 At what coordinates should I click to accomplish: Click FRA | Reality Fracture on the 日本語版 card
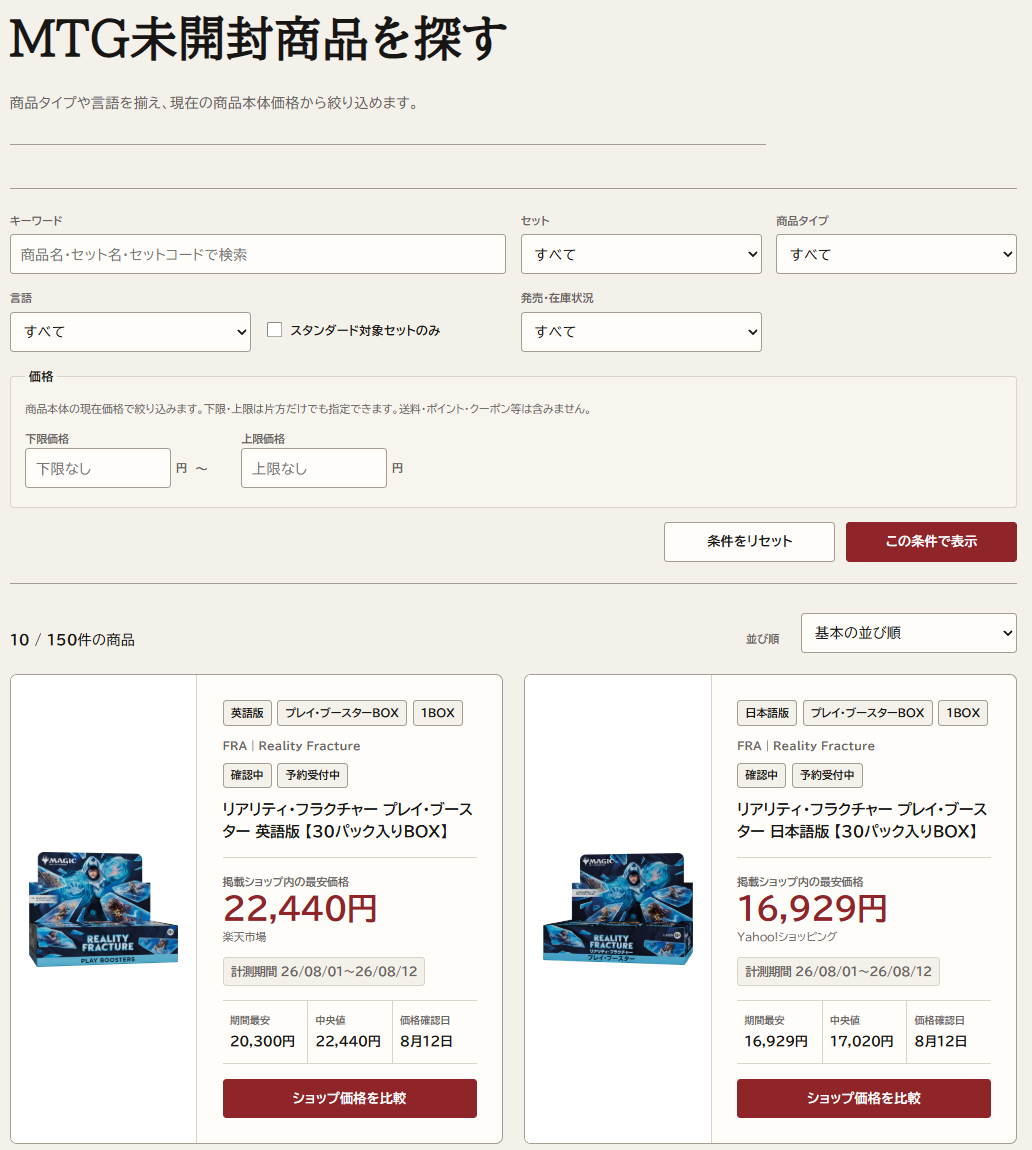point(806,746)
